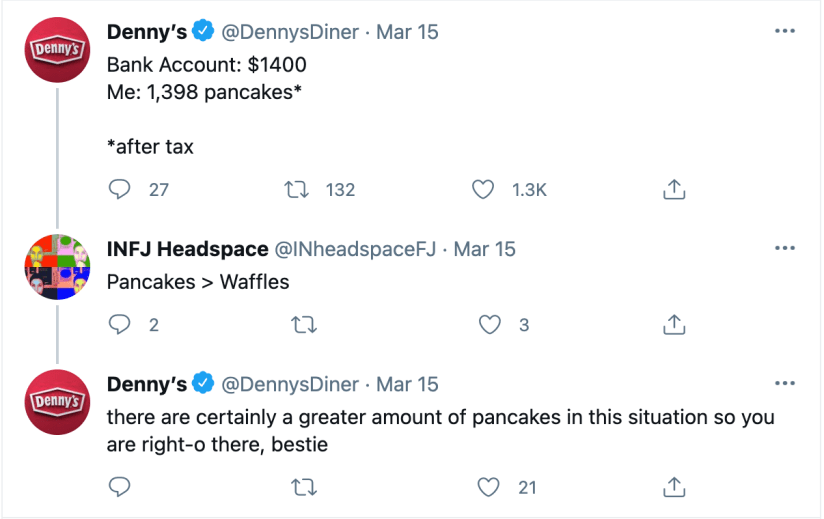Reply to Denny's right-o bestie tweet
The height and width of the screenshot is (519, 824).
click(120, 487)
